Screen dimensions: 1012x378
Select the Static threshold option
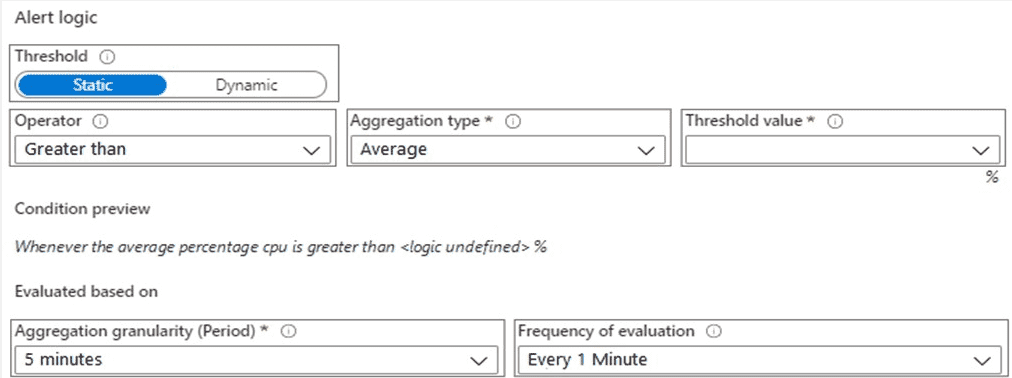pos(93,85)
